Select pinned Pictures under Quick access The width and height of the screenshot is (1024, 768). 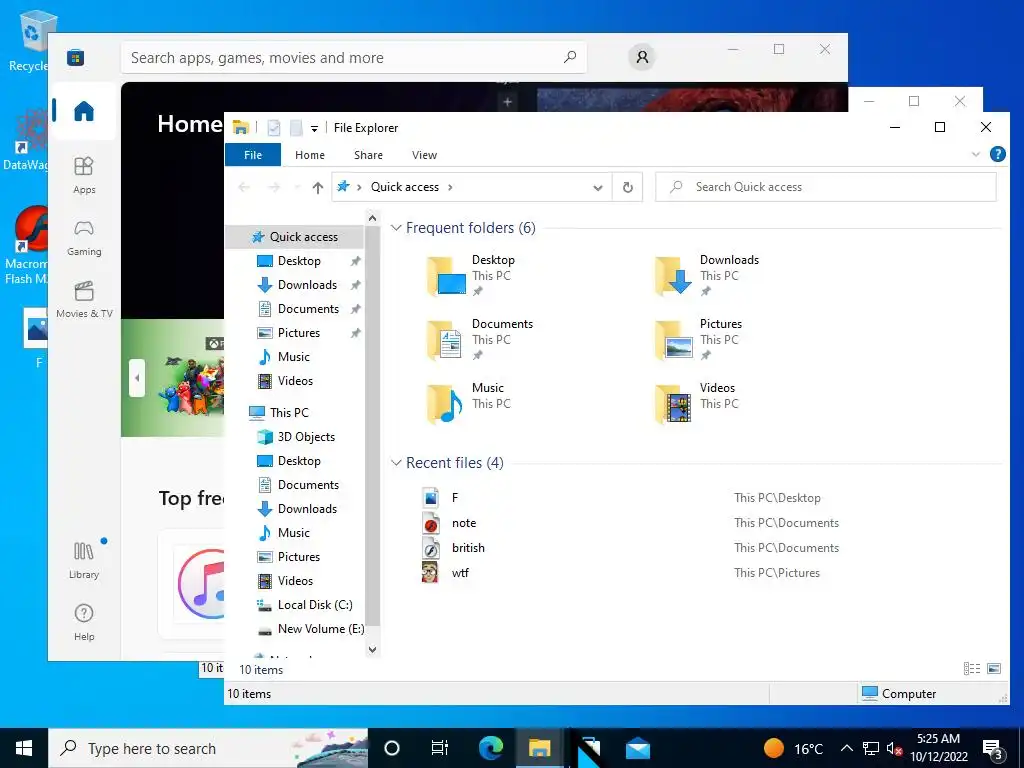click(289, 333)
